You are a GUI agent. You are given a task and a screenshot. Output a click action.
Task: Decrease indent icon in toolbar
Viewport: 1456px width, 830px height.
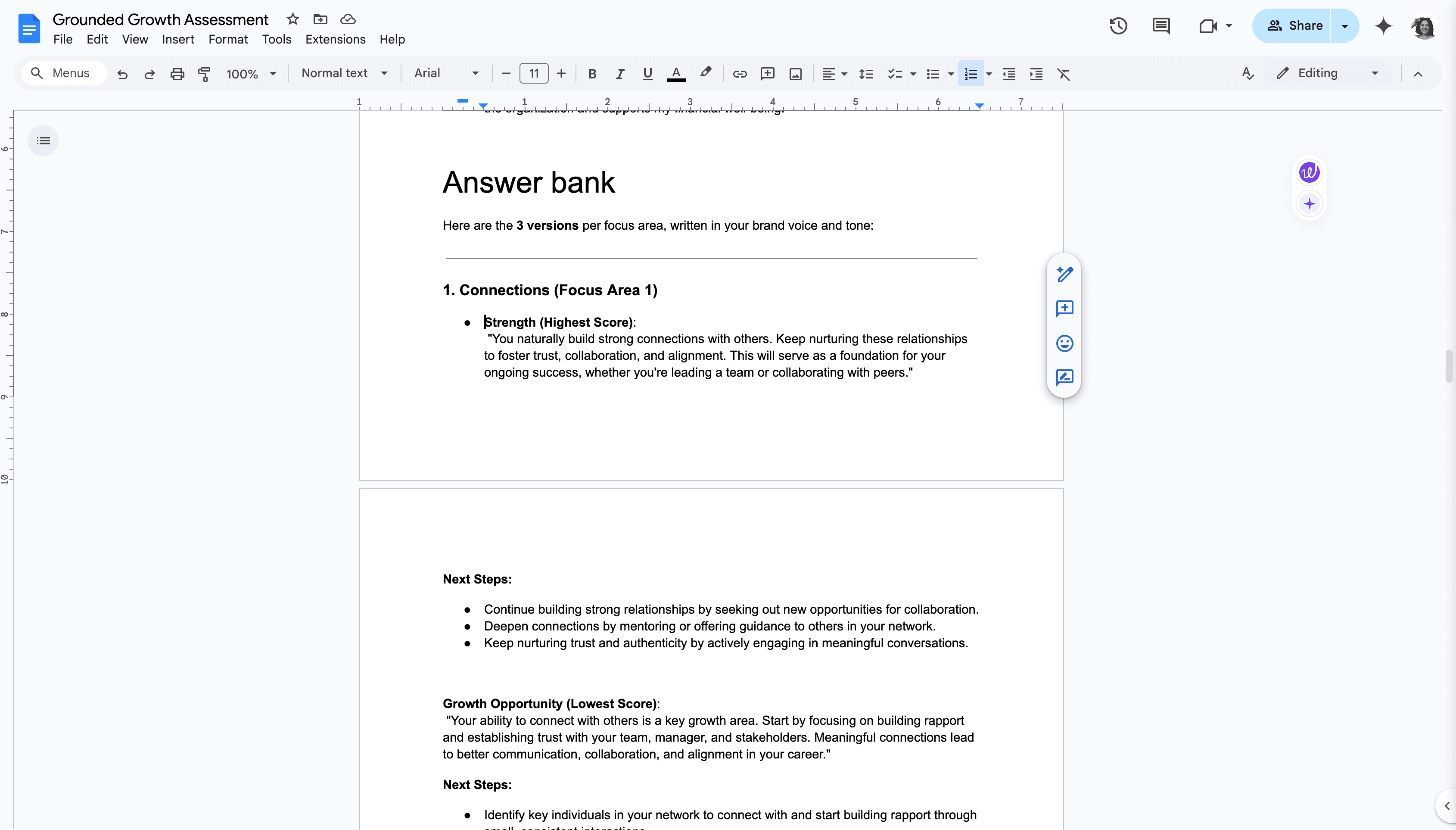click(1008, 74)
